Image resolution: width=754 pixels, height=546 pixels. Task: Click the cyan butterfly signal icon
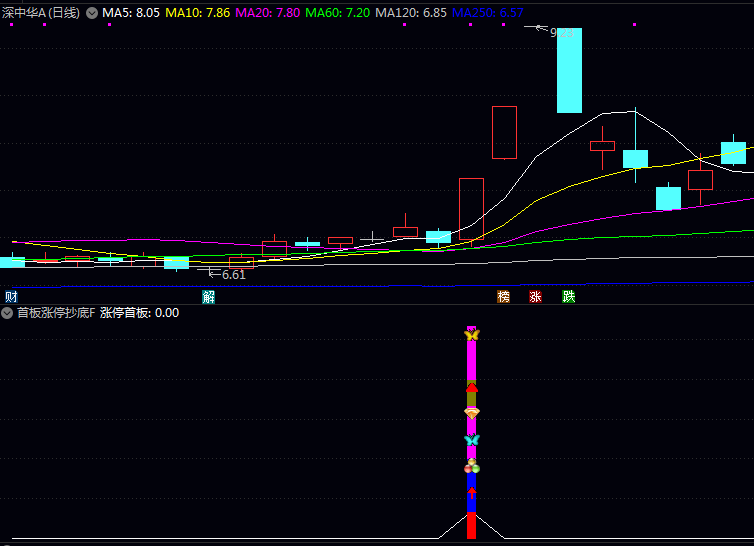(471, 440)
